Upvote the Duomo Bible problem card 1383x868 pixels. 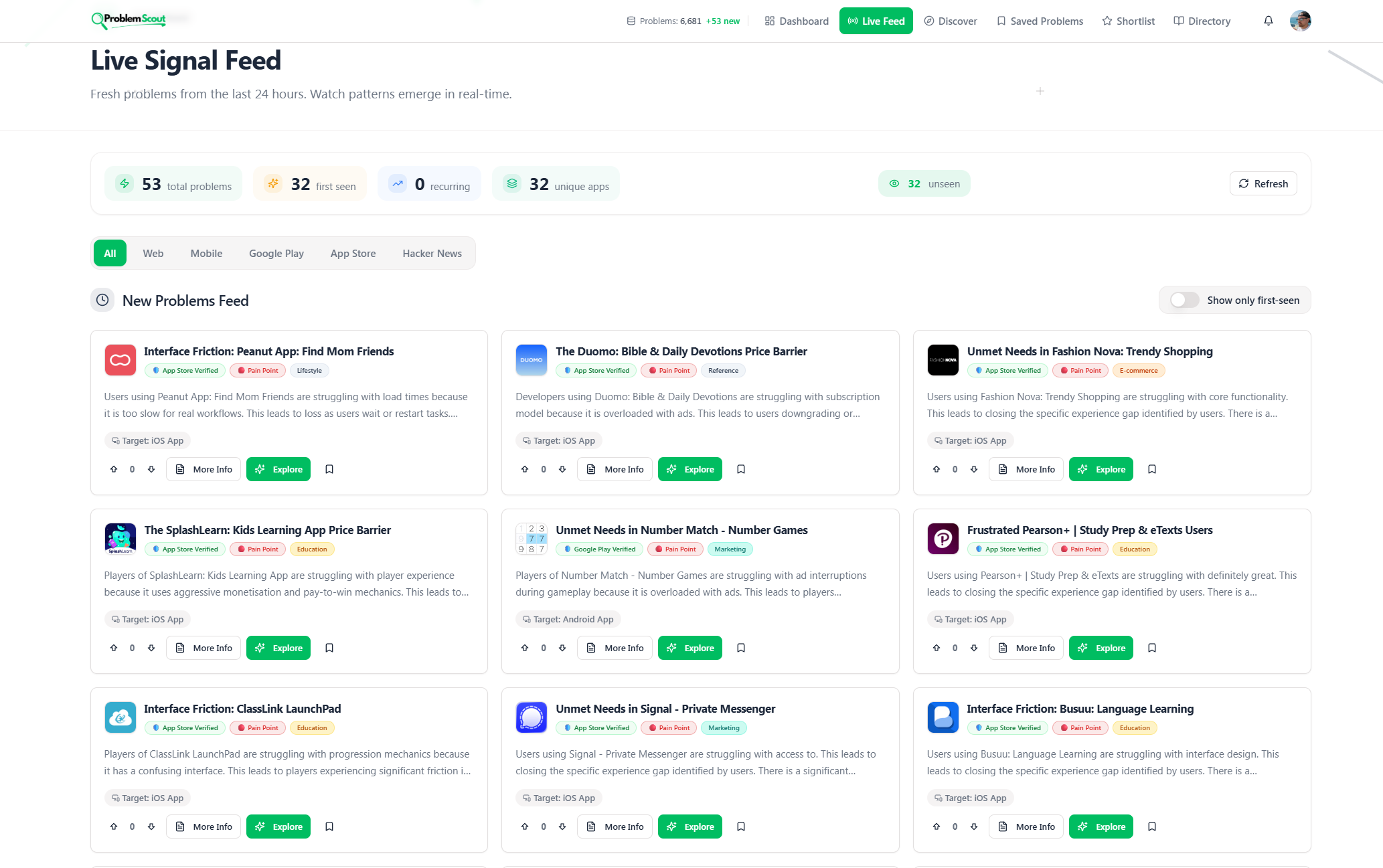(525, 469)
